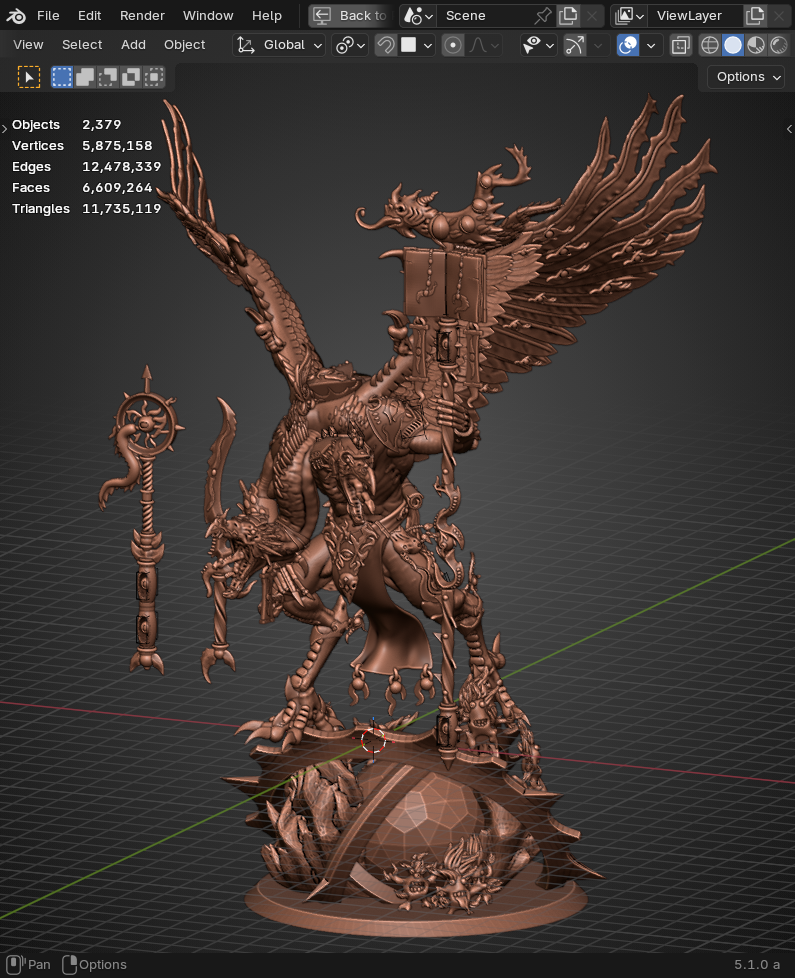Toggle X-ray mode icon
Image resolution: width=795 pixels, height=978 pixels.
680,45
